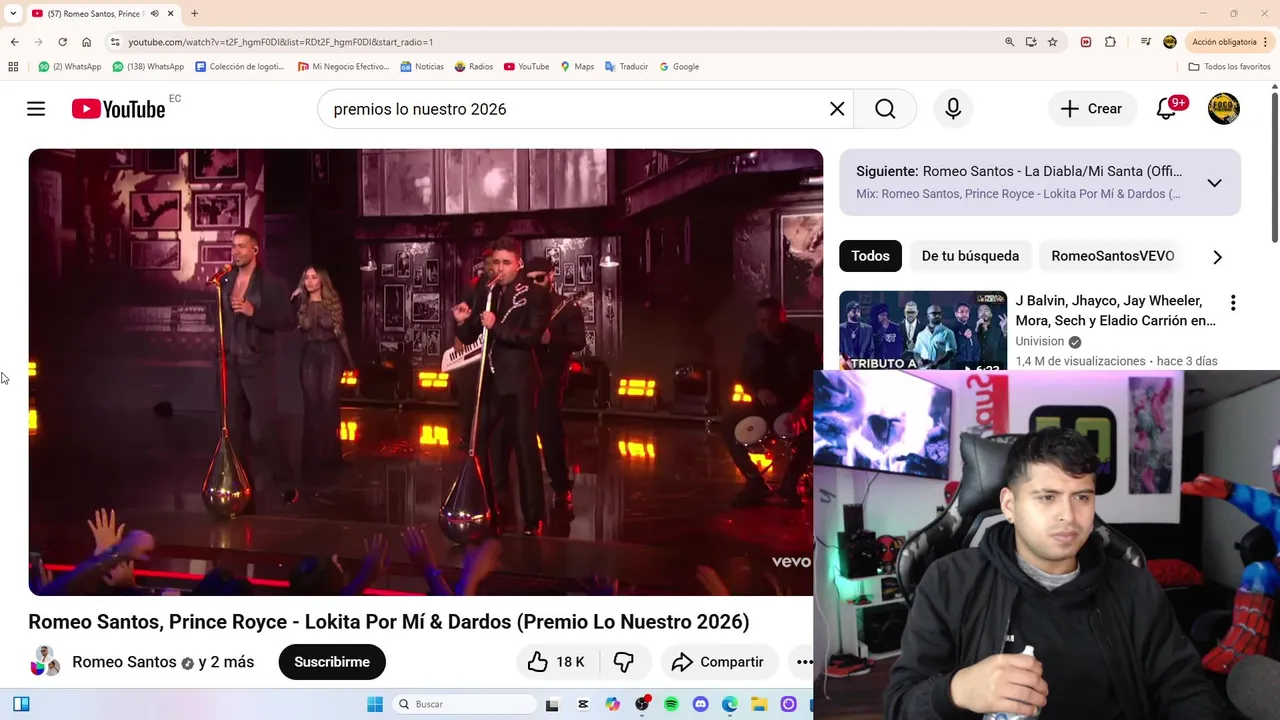The image size is (1280, 720).
Task: Open the Romeo Santos channel name
Action: click(x=124, y=662)
